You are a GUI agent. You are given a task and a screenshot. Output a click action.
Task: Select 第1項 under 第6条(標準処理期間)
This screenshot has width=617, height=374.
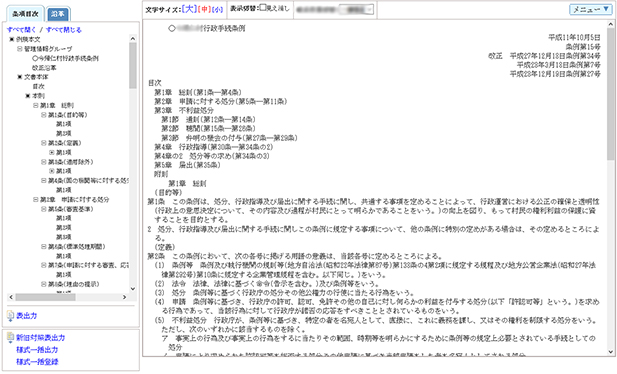point(64,256)
